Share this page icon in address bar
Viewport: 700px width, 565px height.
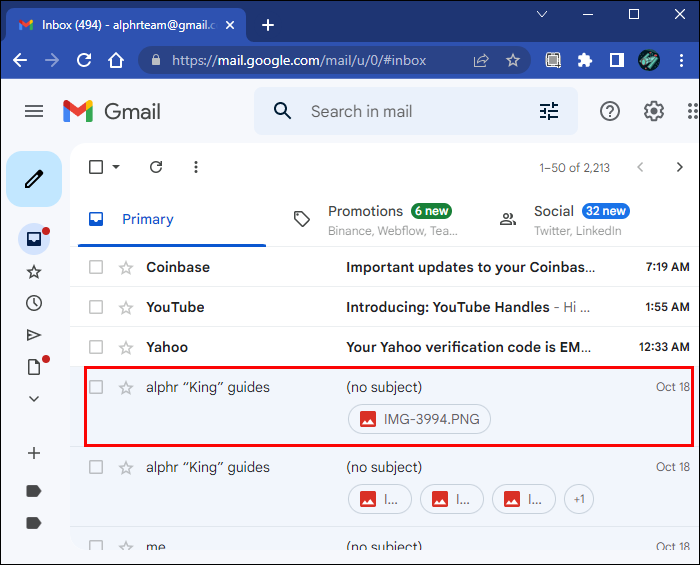pyautogui.click(x=481, y=60)
